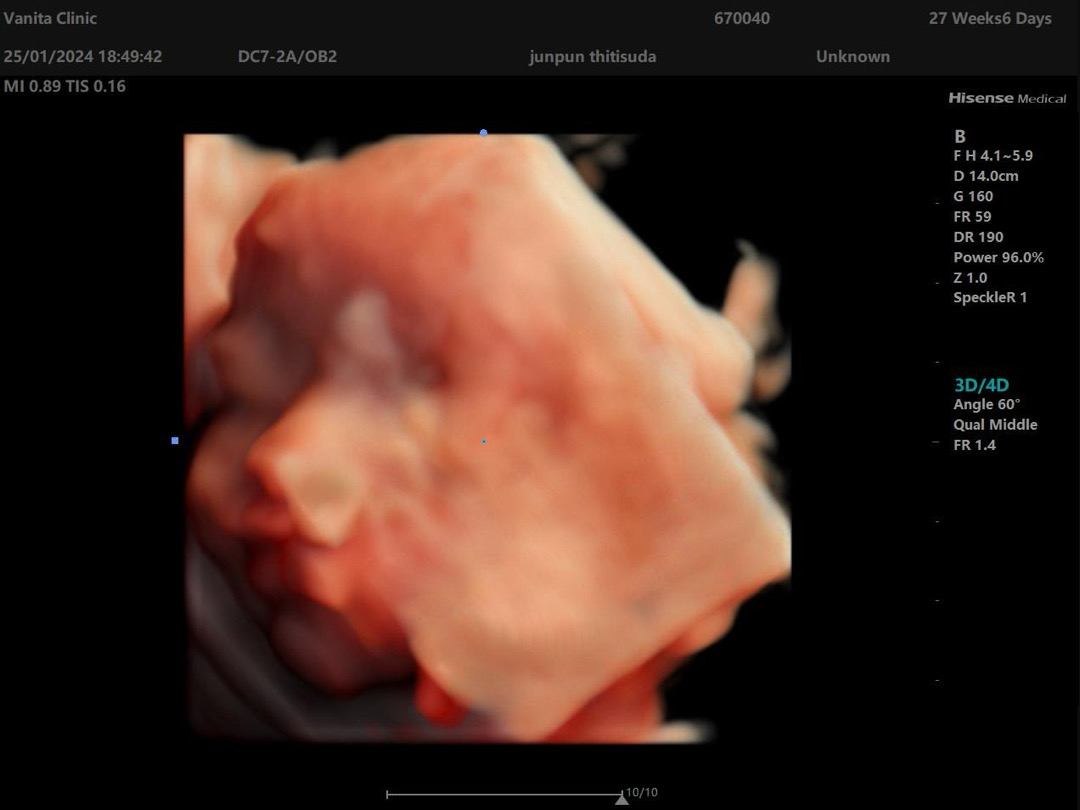Click the Qual Middle quality setting
The image size is (1080, 810).
click(995, 425)
